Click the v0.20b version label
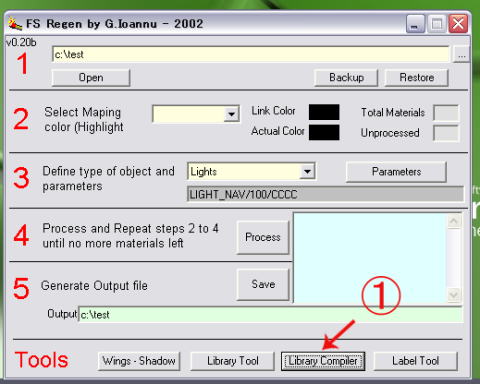The height and width of the screenshot is (384, 480). pos(21,43)
